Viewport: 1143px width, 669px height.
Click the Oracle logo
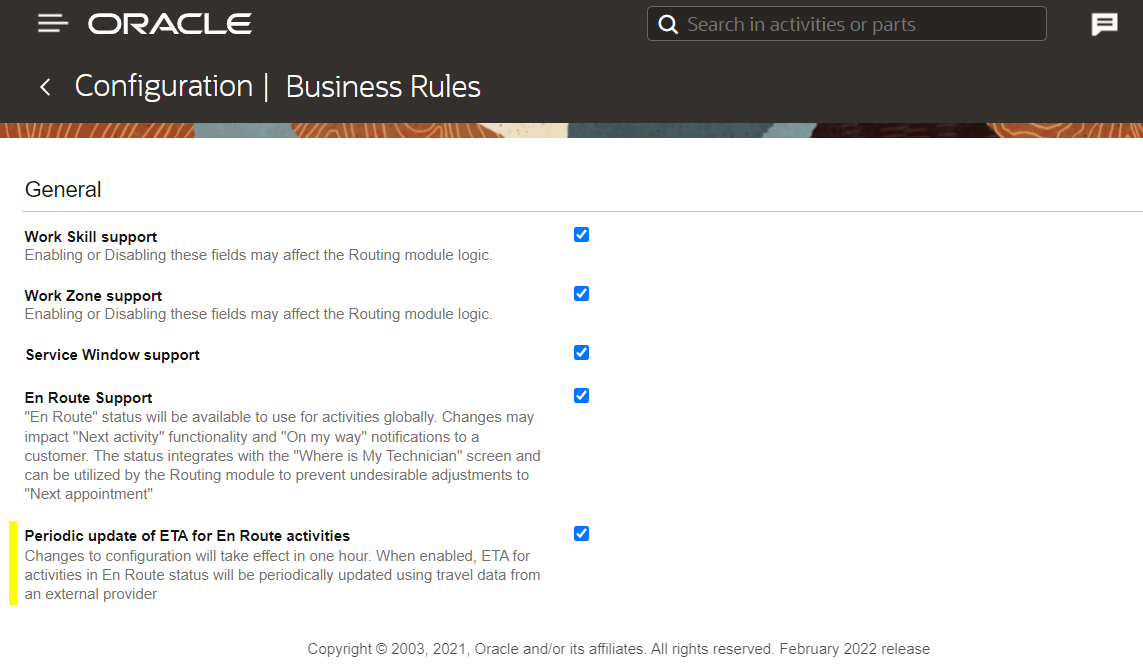pyautogui.click(x=170, y=24)
